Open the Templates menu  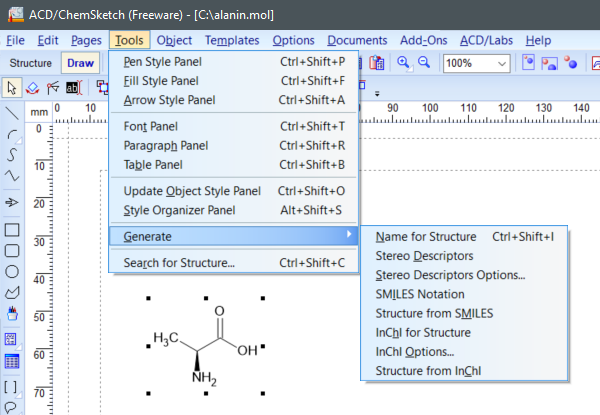[232, 40]
